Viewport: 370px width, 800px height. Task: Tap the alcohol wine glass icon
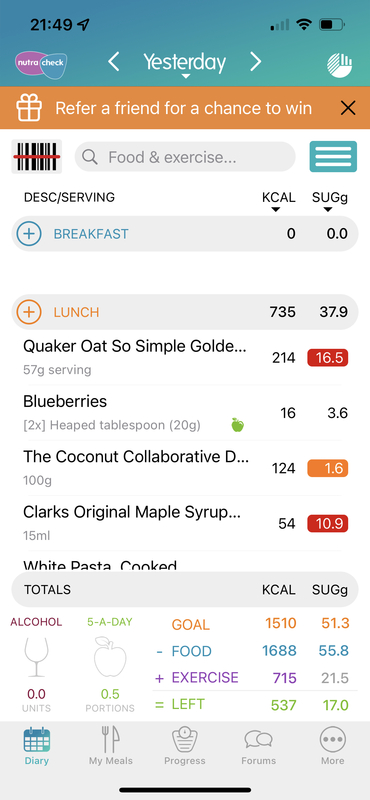click(x=36, y=657)
